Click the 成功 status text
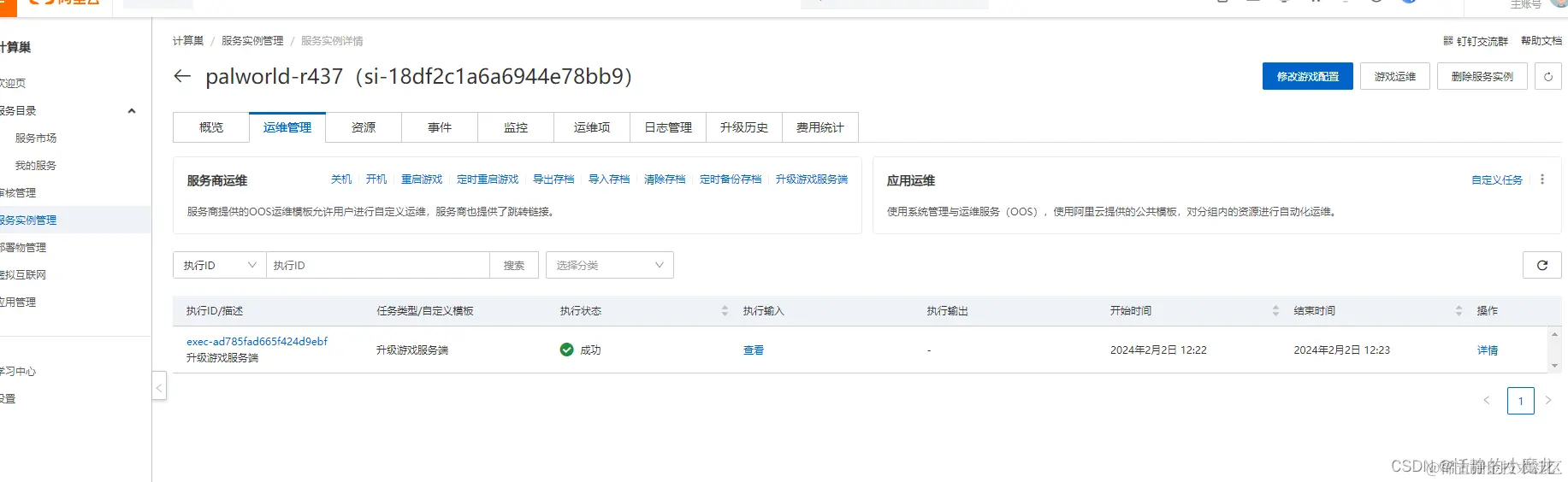 (x=590, y=350)
